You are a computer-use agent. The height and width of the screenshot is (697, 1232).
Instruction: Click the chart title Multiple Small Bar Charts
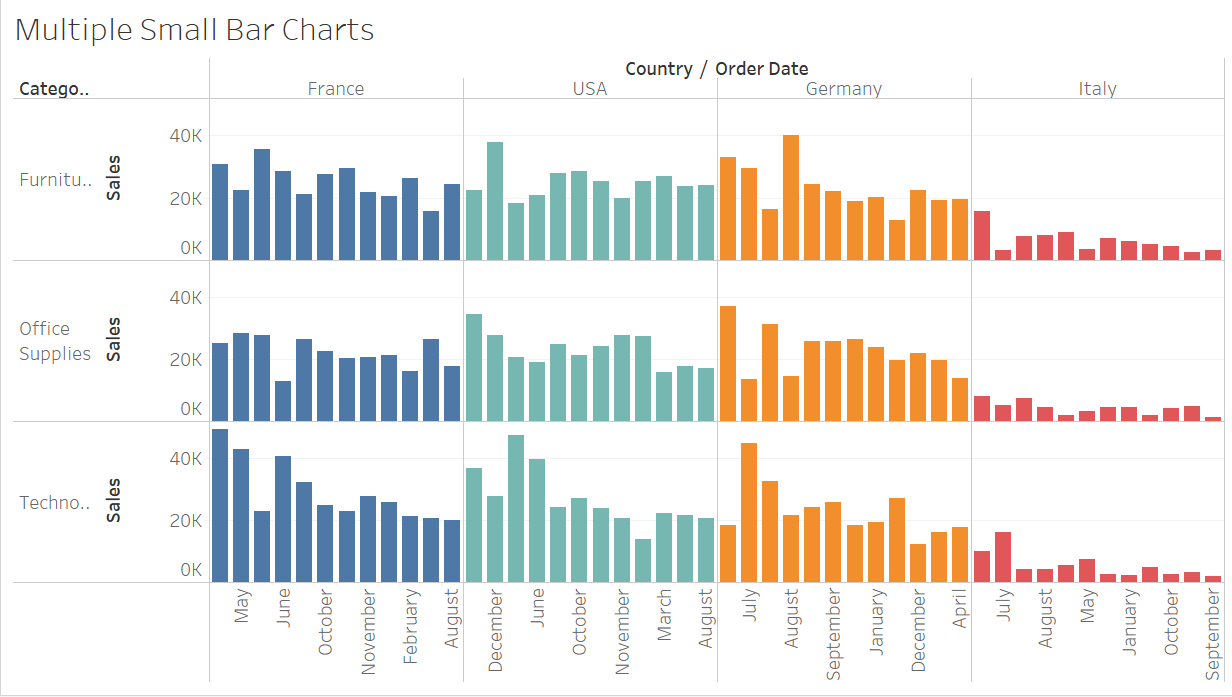tap(195, 30)
